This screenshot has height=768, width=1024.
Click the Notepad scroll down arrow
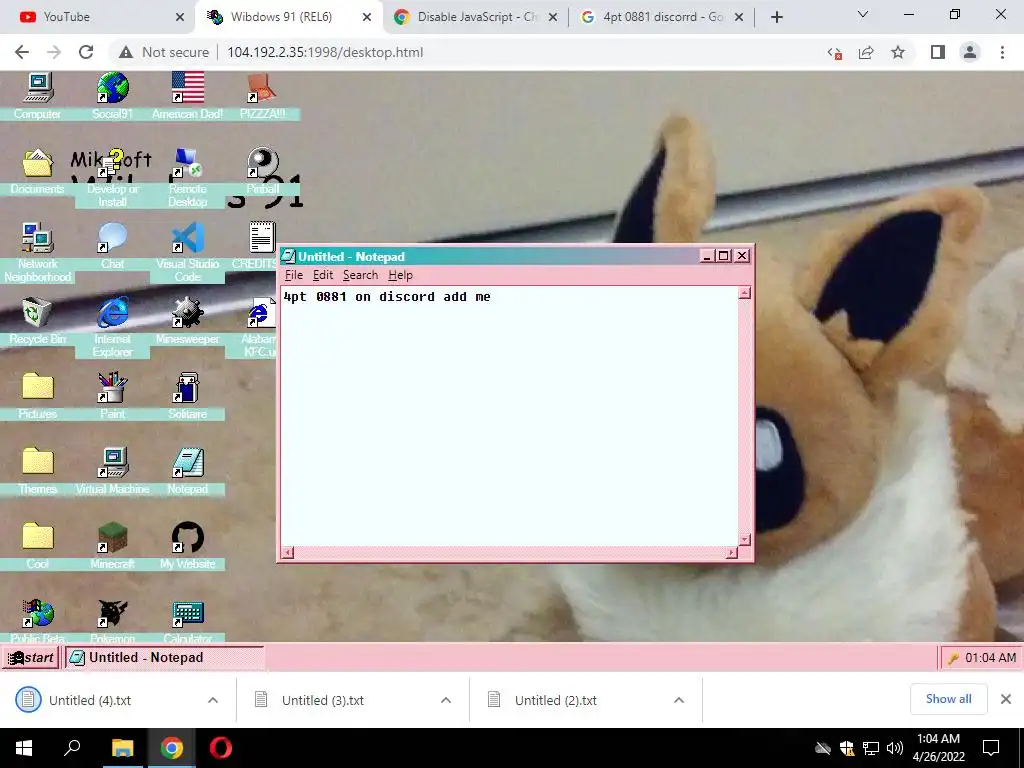pyautogui.click(x=744, y=539)
